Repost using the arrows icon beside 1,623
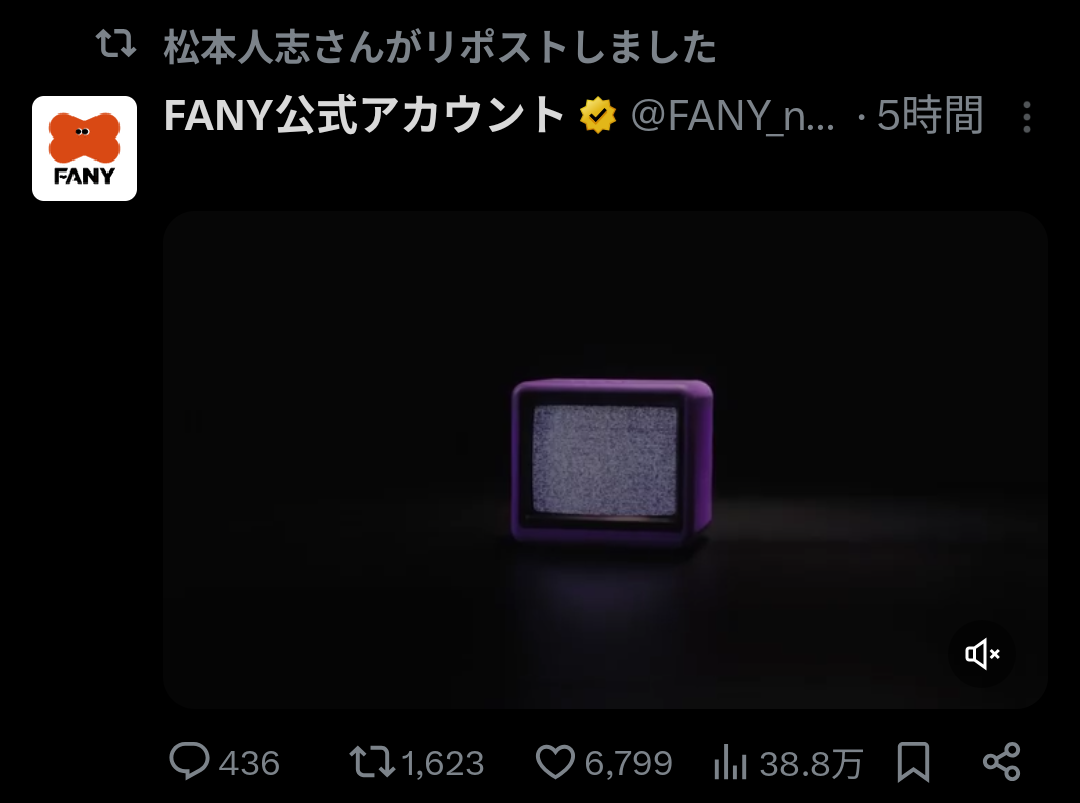The height and width of the screenshot is (803, 1080). click(372, 762)
